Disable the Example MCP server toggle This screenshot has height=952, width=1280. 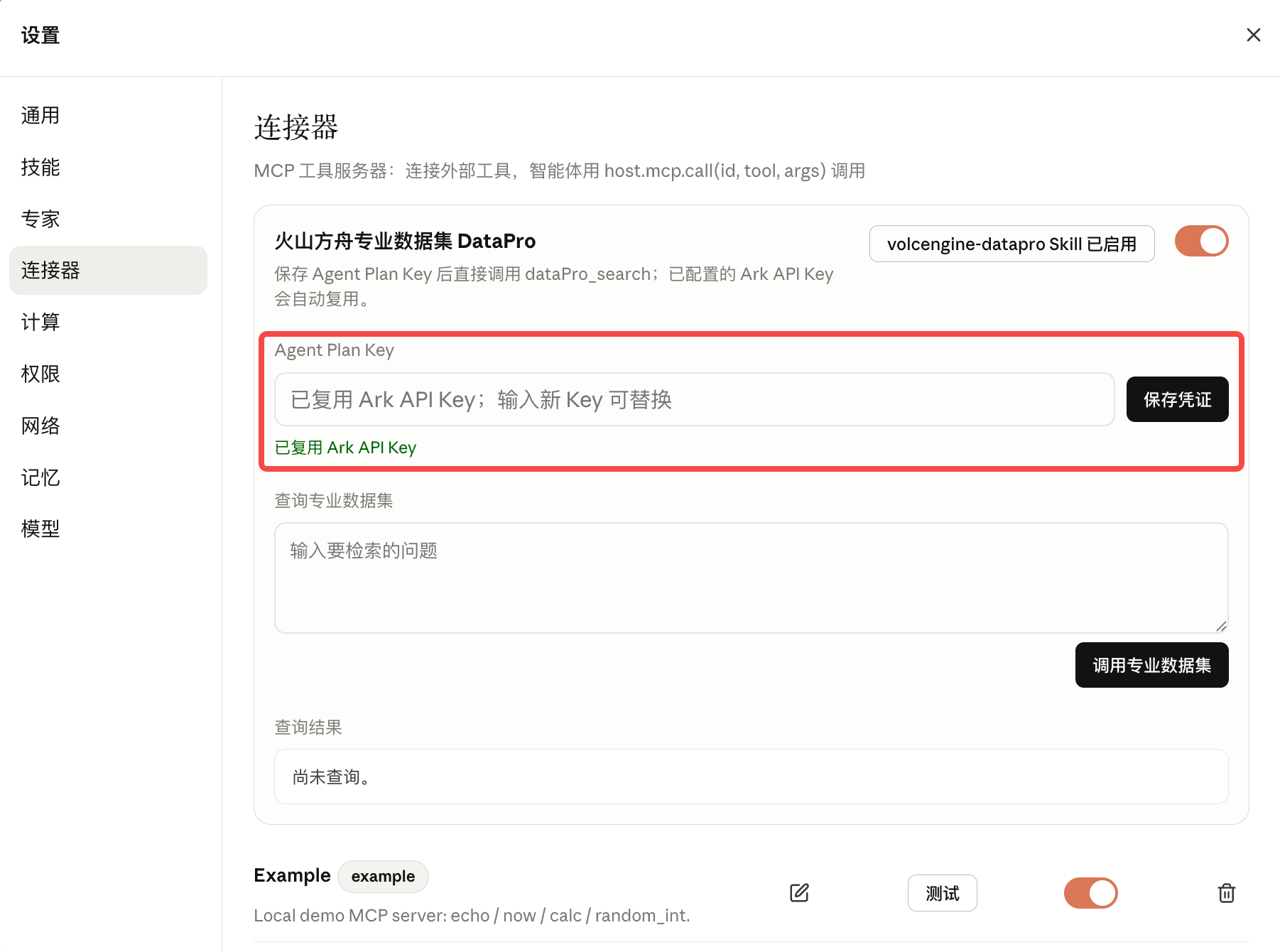(x=1091, y=893)
